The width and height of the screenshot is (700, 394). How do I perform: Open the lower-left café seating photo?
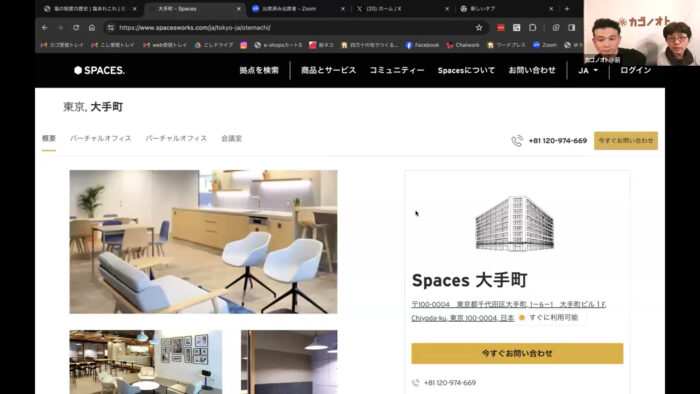pyautogui.click(x=146, y=362)
